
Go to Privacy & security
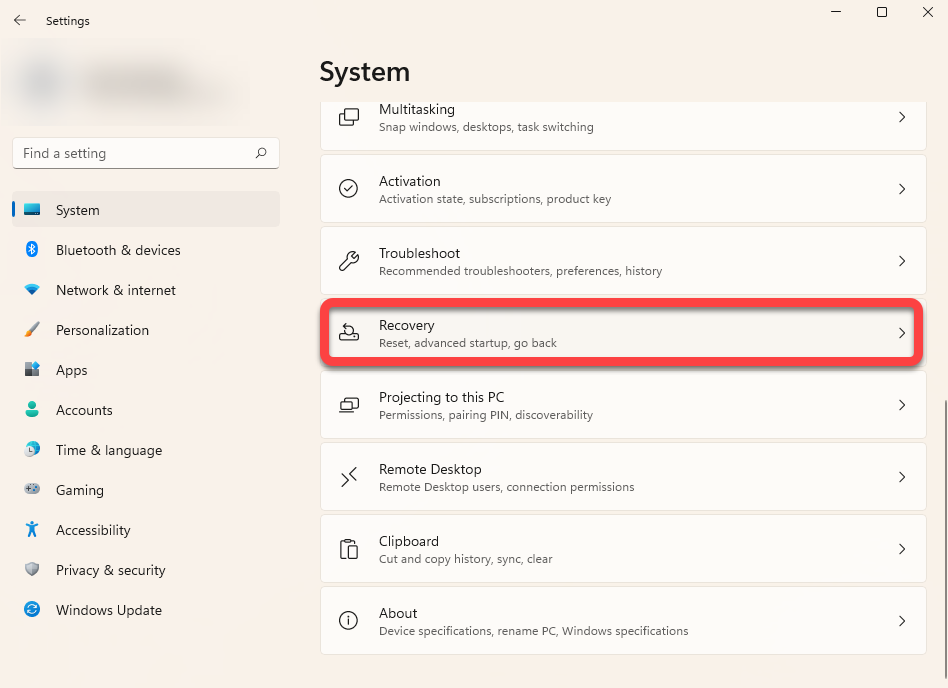pyautogui.click(x=110, y=570)
